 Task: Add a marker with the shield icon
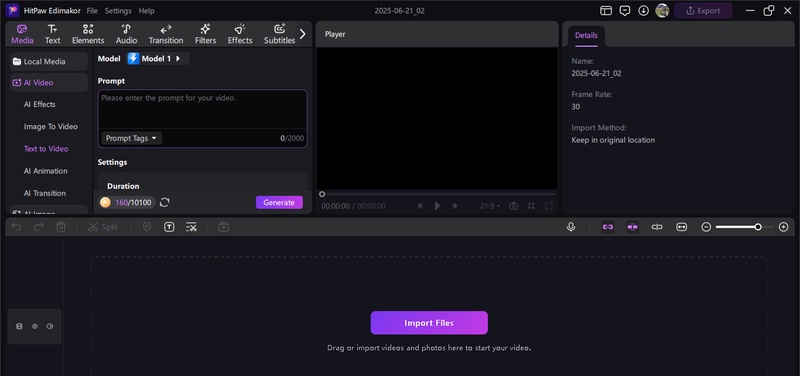coord(147,227)
